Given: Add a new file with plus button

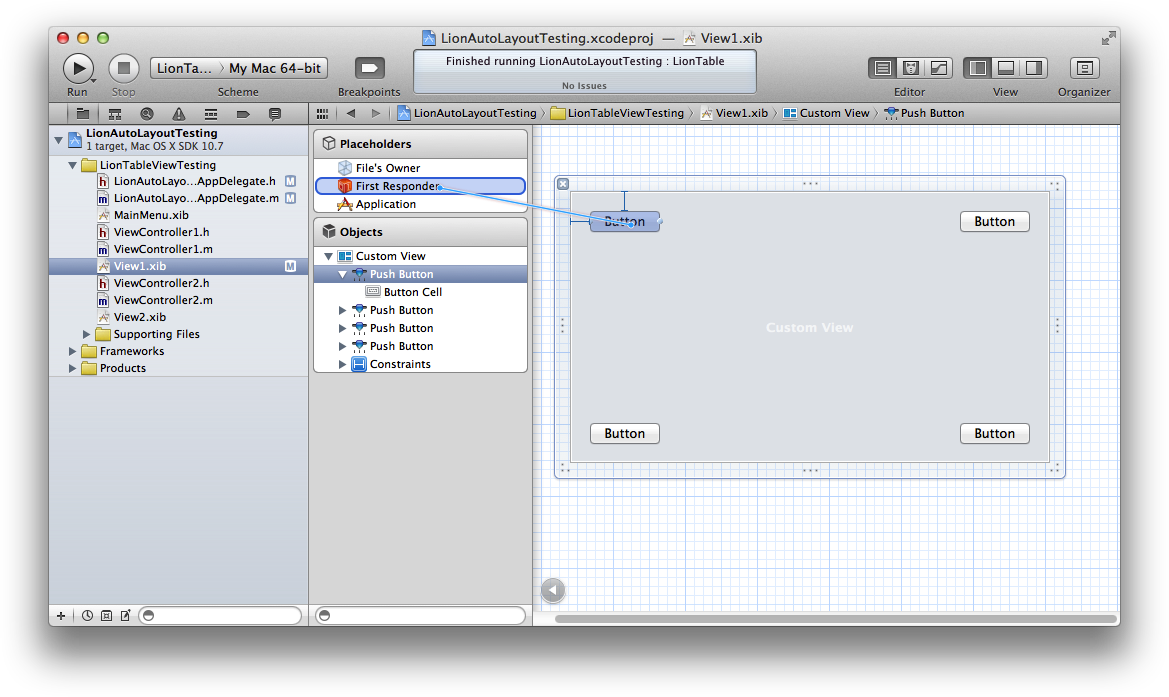Looking at the screenshot, I should (61, 616).
